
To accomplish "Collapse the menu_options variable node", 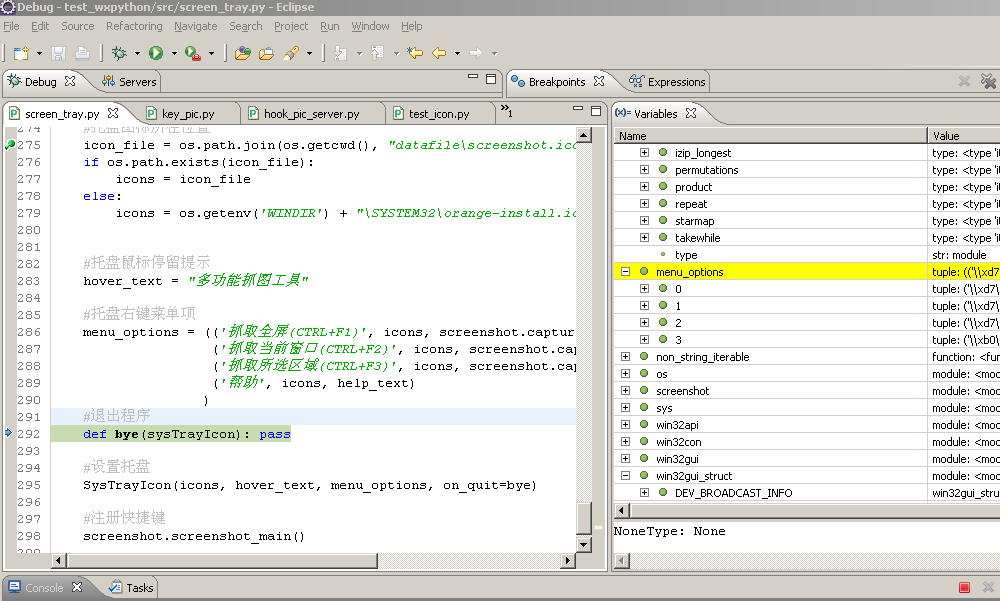I will pyautogui.click(x=625, y=272).
